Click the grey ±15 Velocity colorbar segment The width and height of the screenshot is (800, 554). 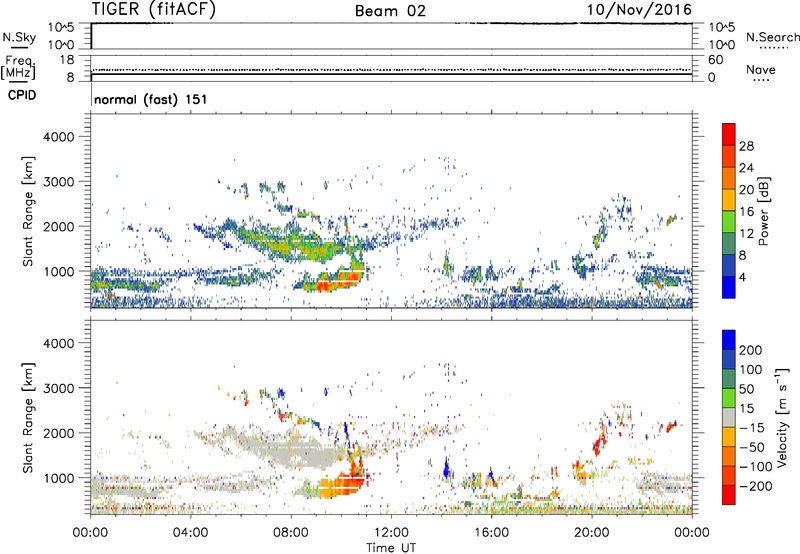click(x=729, y=417)
